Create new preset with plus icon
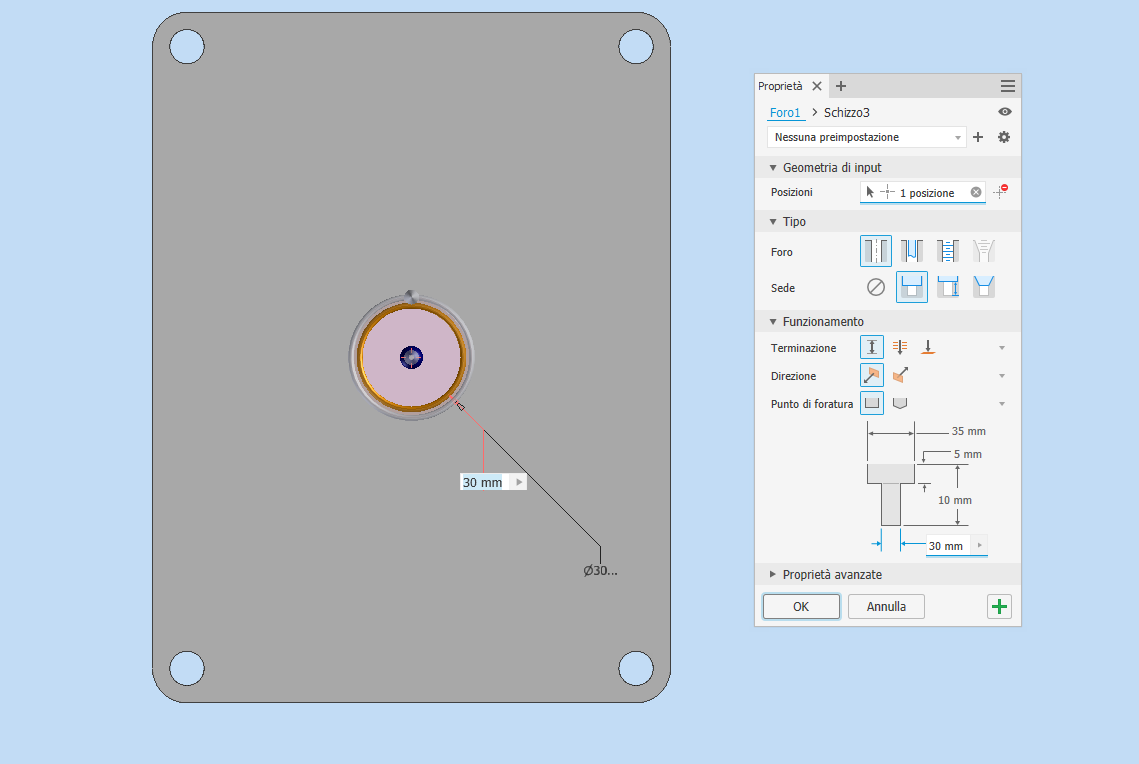This screenshot has width=1139, height=764. (x=978, y=137)
